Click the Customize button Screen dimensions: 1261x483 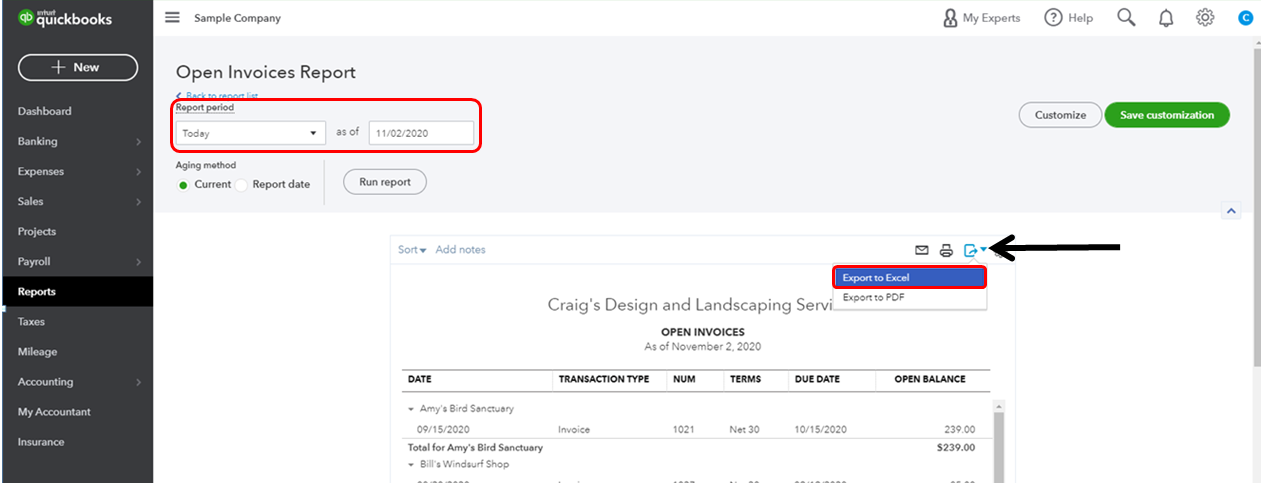pyautogui.click(x=1060, y=115)
